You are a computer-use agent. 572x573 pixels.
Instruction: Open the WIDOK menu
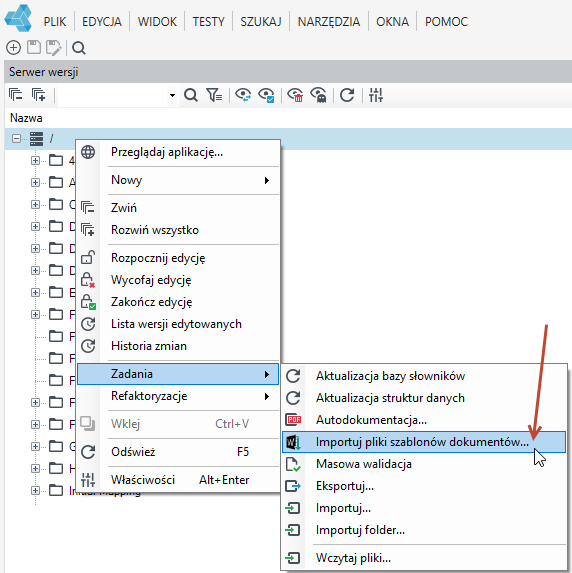point(157,22)
